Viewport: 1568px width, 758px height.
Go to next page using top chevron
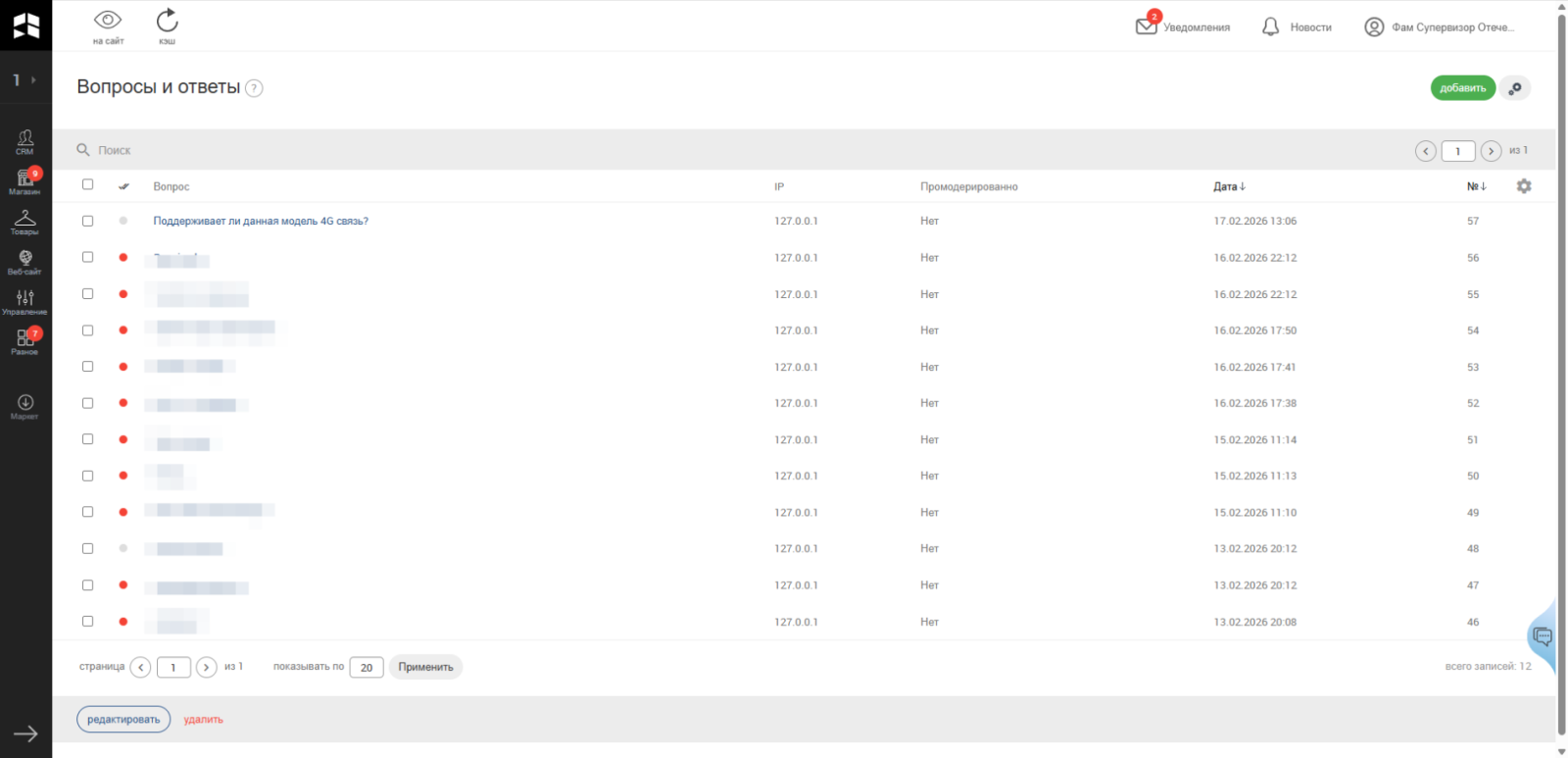[1491, 151]
